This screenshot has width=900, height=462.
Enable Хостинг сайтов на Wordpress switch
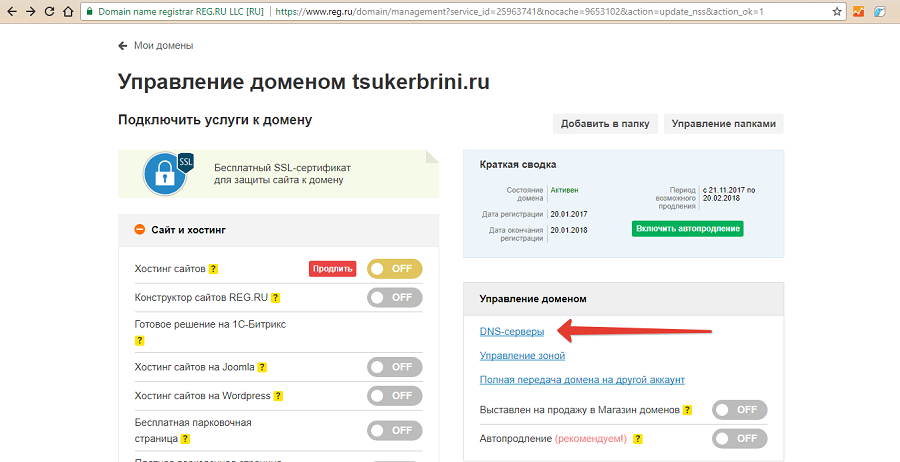pos(394,395)
